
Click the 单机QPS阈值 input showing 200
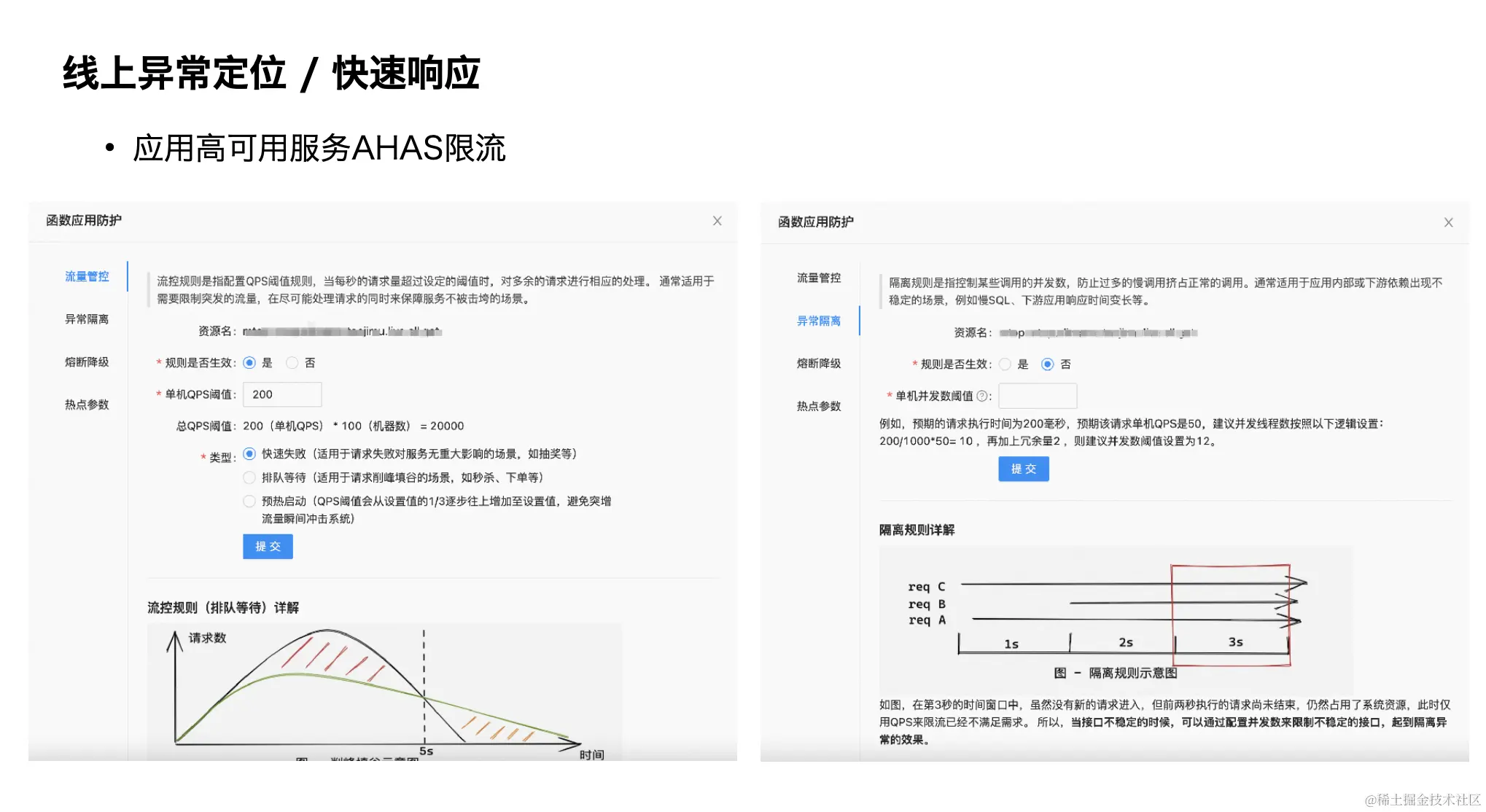pyautogui.click(x=282, y=394)
